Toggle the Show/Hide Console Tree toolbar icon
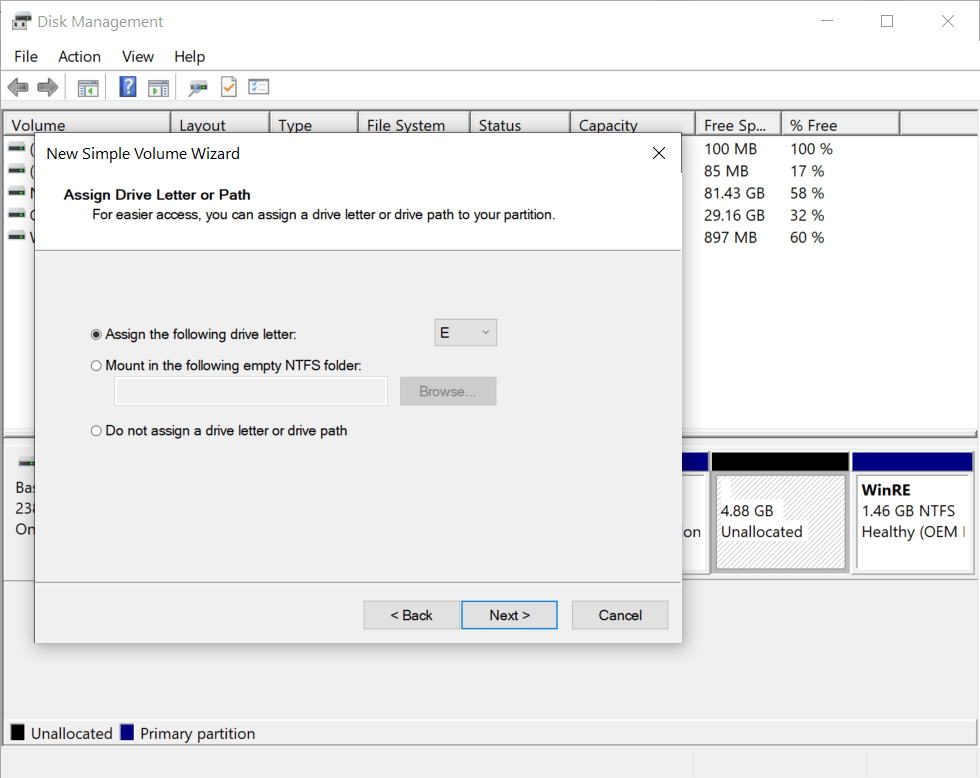The height and width of the screenshot is (778, 980). (x=87, y=87)
